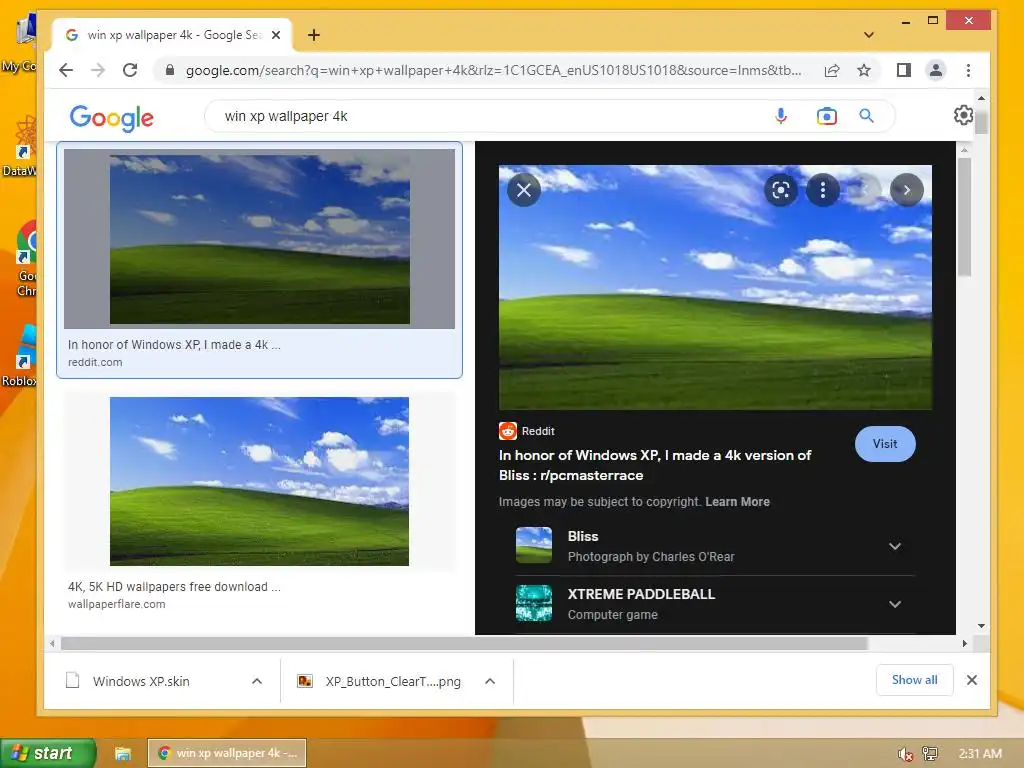1024x768 pixels.
Task: Click the address bar URL
Action: (x=493, y=70)
